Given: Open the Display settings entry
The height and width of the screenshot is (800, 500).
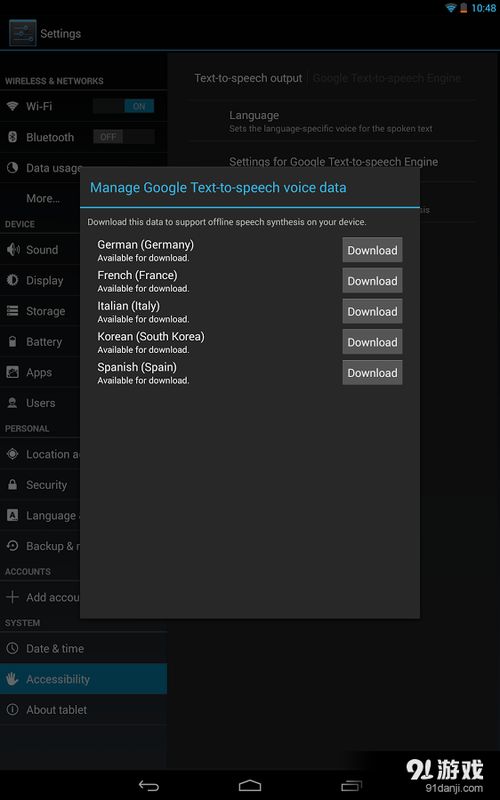Looking at the screenshot, I should coord(40,280).
